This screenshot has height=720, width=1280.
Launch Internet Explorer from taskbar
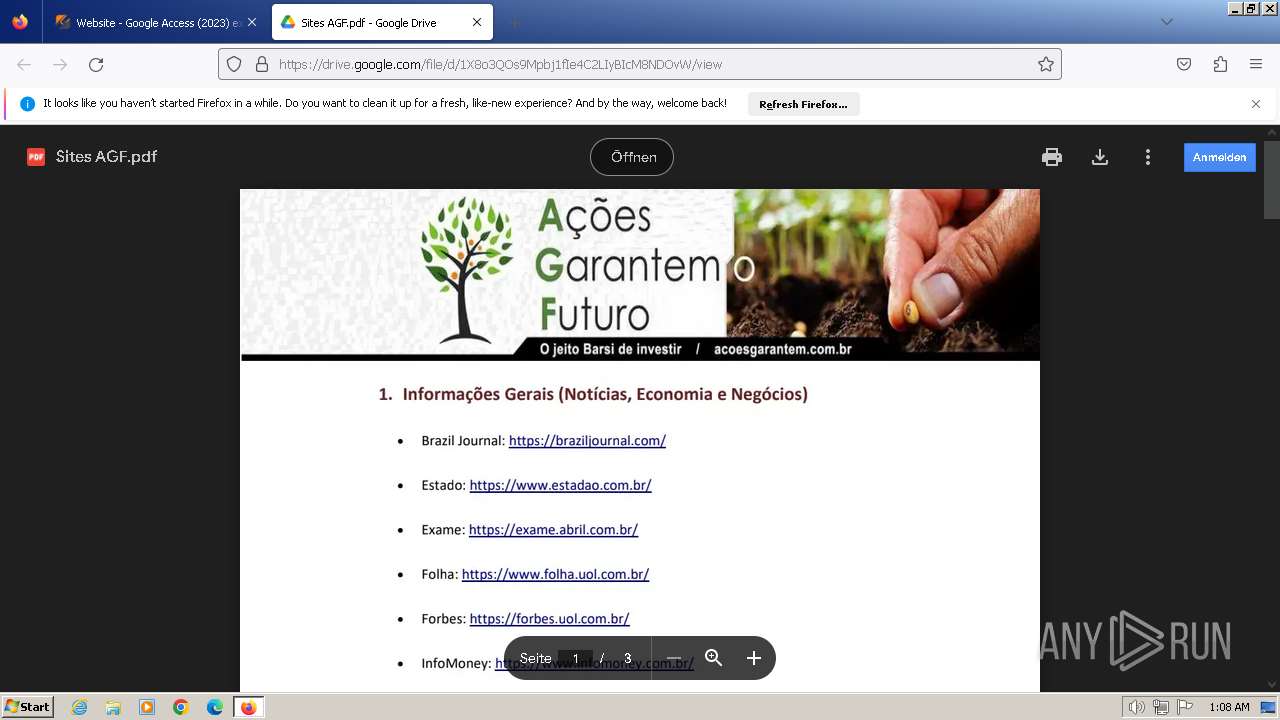pos(80,707)
